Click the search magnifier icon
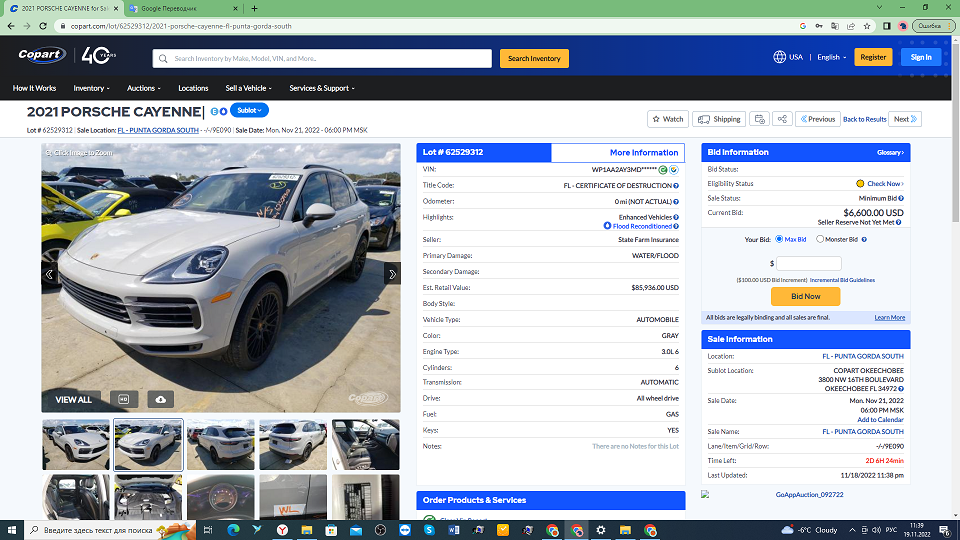The image size is (960, 540). [163, 59]
